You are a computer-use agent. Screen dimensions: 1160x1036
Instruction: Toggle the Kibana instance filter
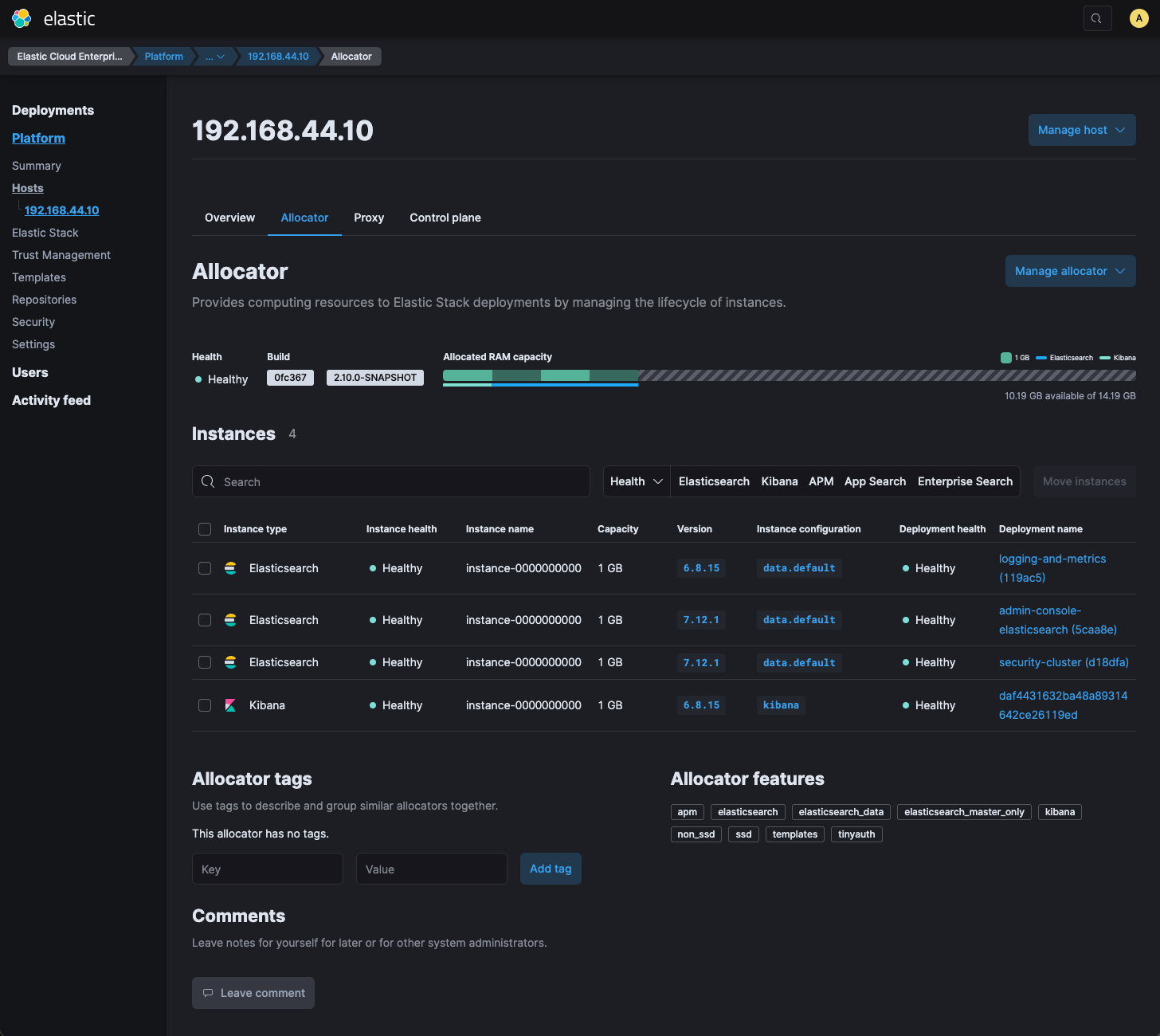779,481
